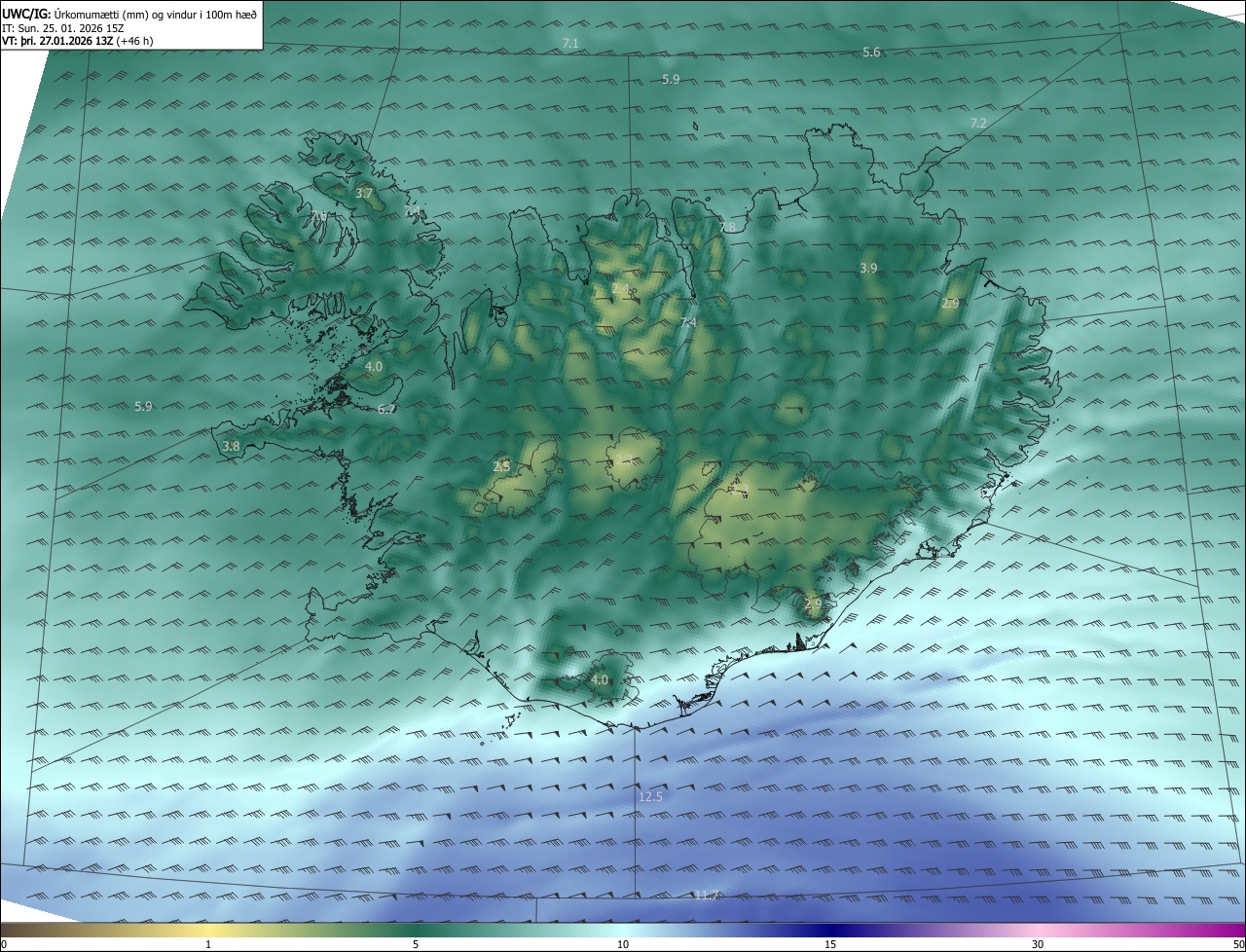Click the 6.7 value label
This screenshot has width=1246, height=952.
(x=386, y=410)
